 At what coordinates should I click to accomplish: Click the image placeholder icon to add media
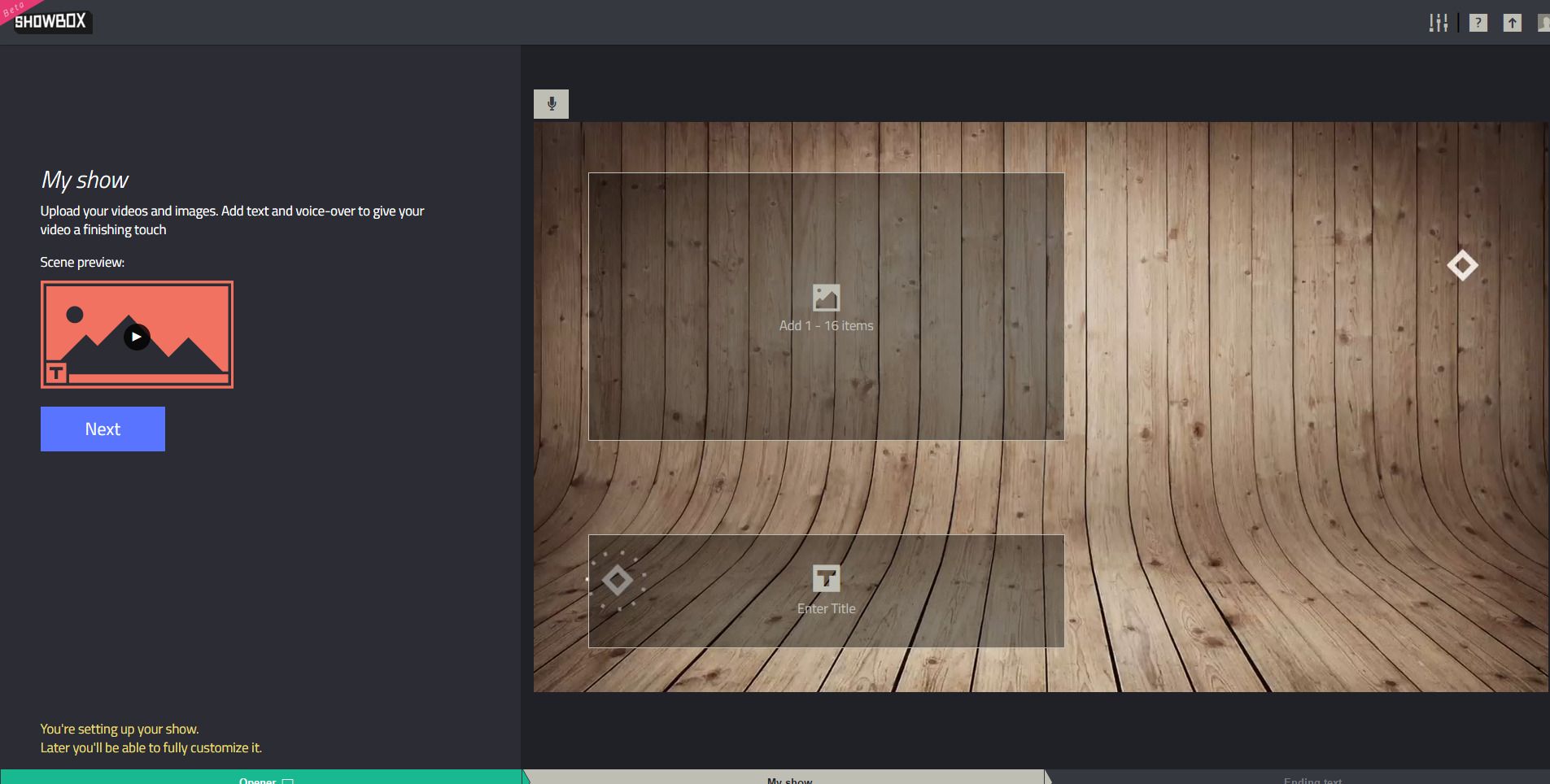point(825,298)
